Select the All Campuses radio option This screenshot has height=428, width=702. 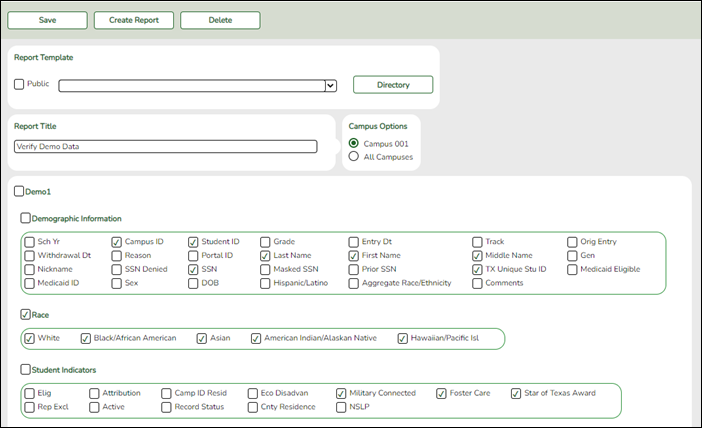(x=354, y=156)
